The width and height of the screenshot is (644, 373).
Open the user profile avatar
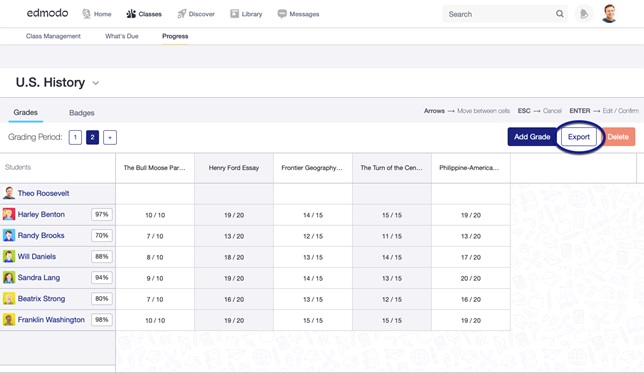[x=609, y=14]
